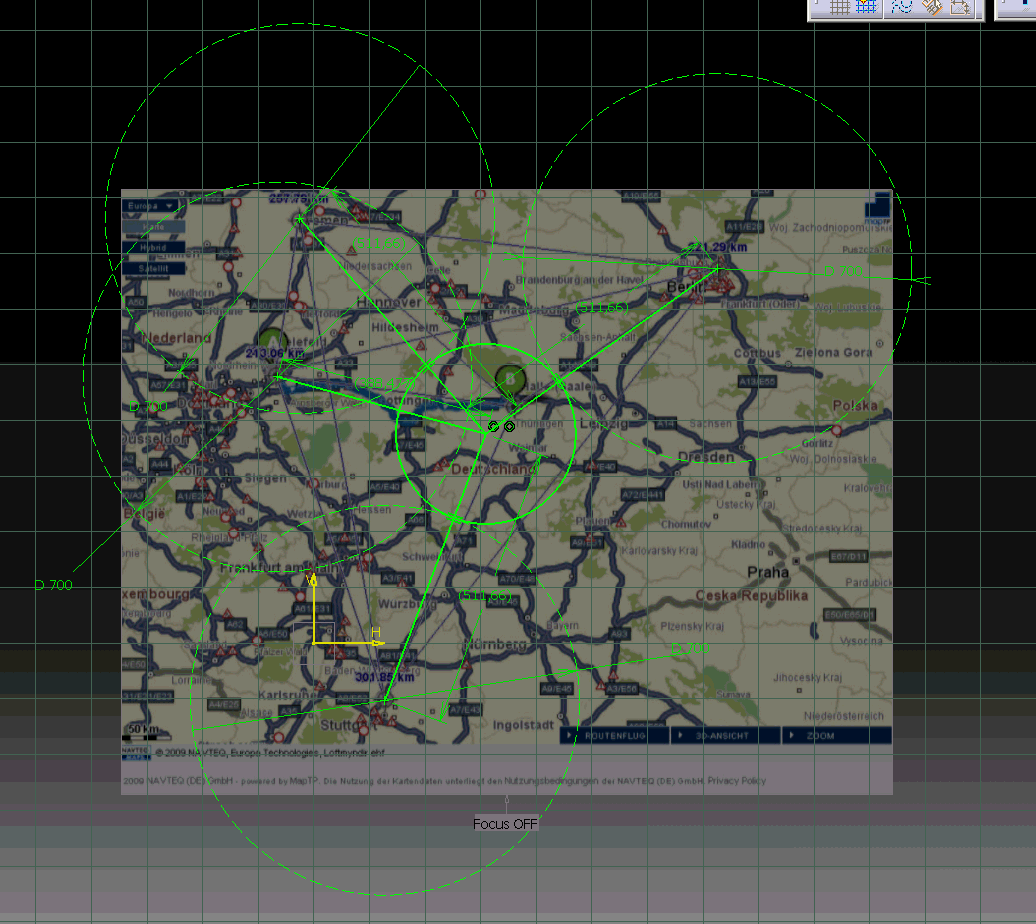1036x924 pixels.
Task: Select the D 700 dimension near Berlin
Action: 844,271
